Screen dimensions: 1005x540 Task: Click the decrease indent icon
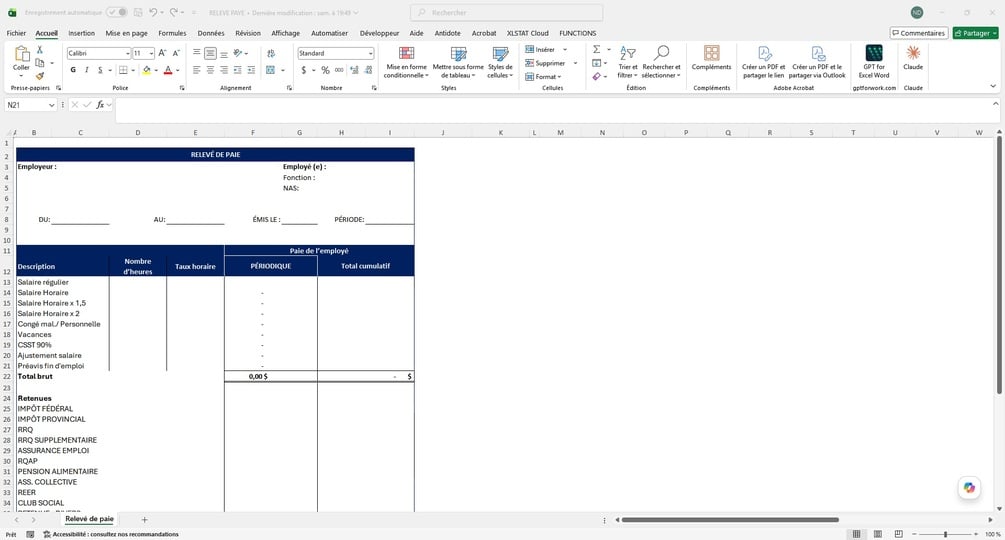tap(237, 70)
